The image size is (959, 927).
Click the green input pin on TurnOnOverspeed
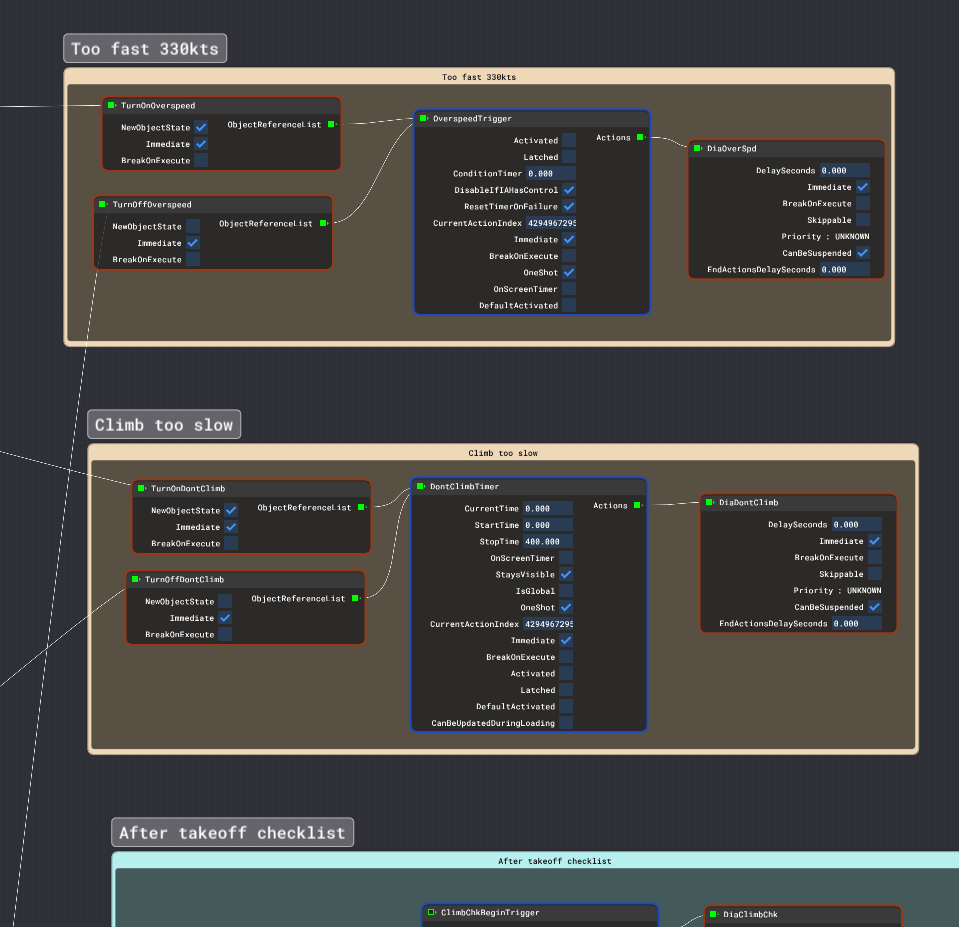[x=112, y=105]
